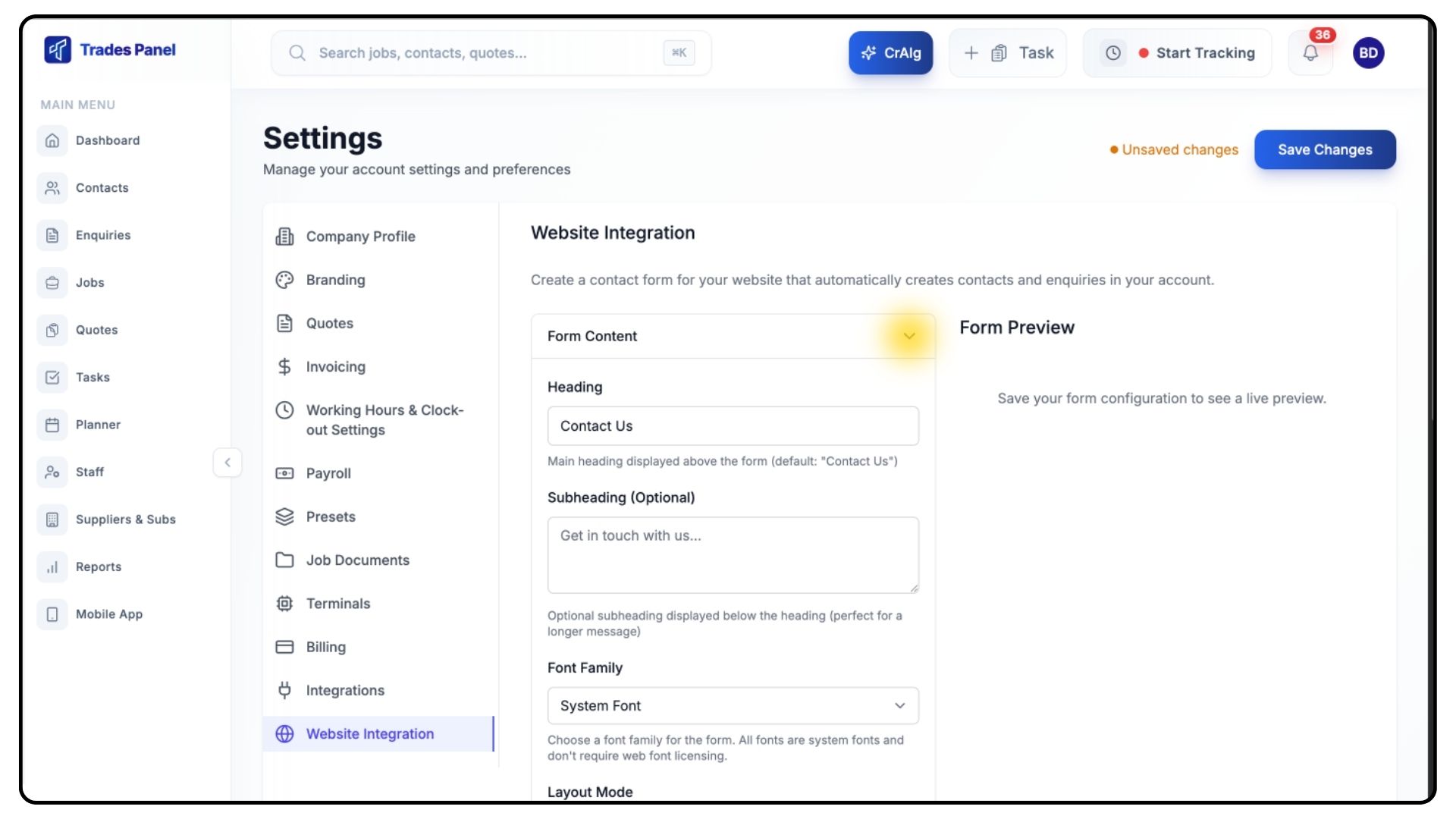This screenshot has width=1456, height=819.
Task: Collapse the Form Content section chevron
Action: (x=909, y=336)
